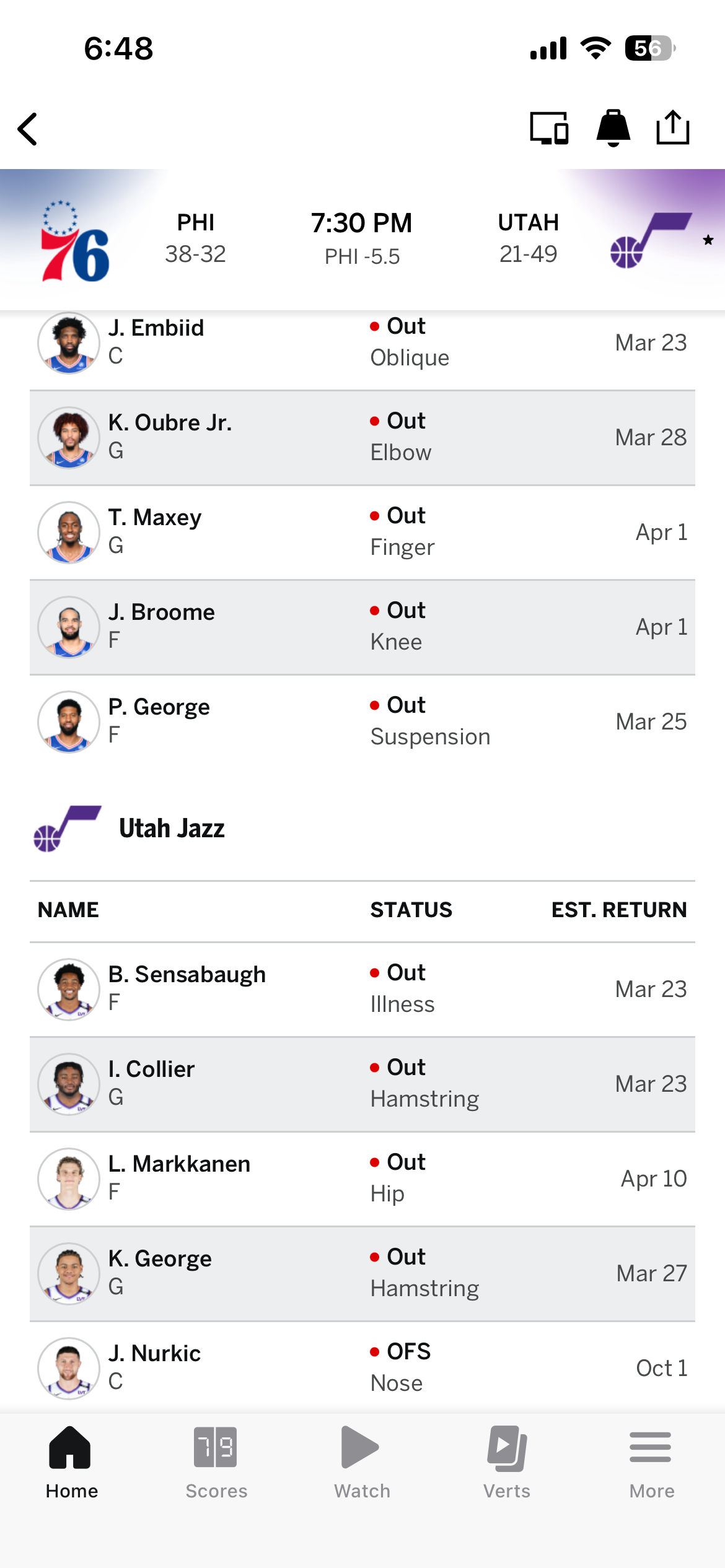725x1568 pixels.
Task: Open the cast to device icon
Action: (x=549, y=128)
